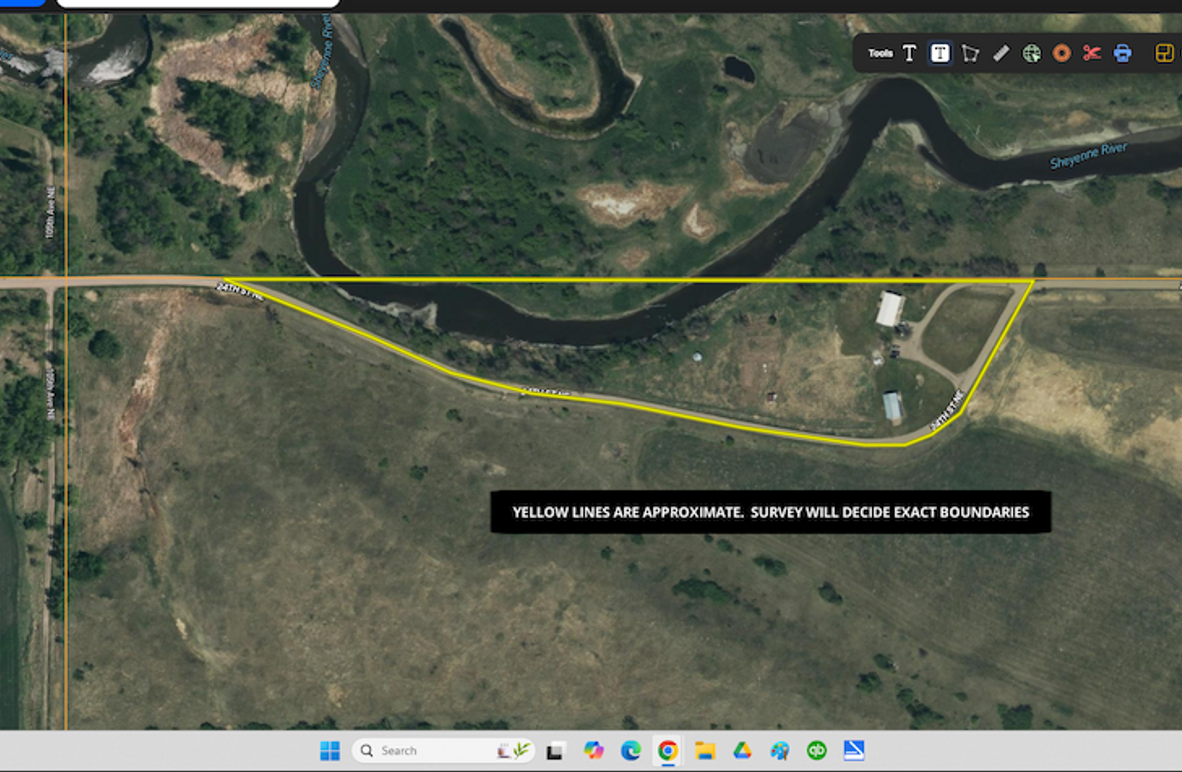
Task: Open Microsoft Edge from the taskbar
Action: 631,751
